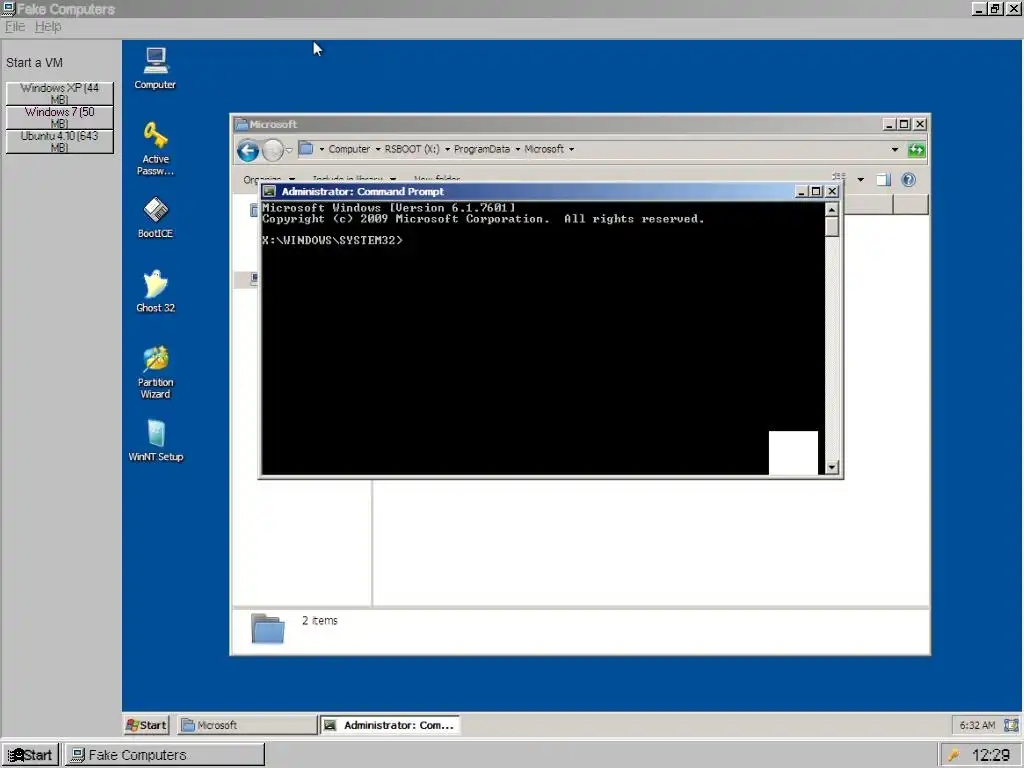This screenshot has height=768, width=1024.
Task: Click the inner Windows 7 Start button
Action: coord(146,725)
